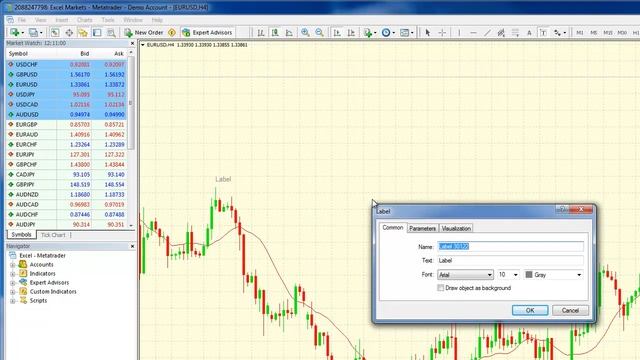Select the Vertical Line tool
The width and height of the screenshot is (640, 360).
tap(459, 33)
